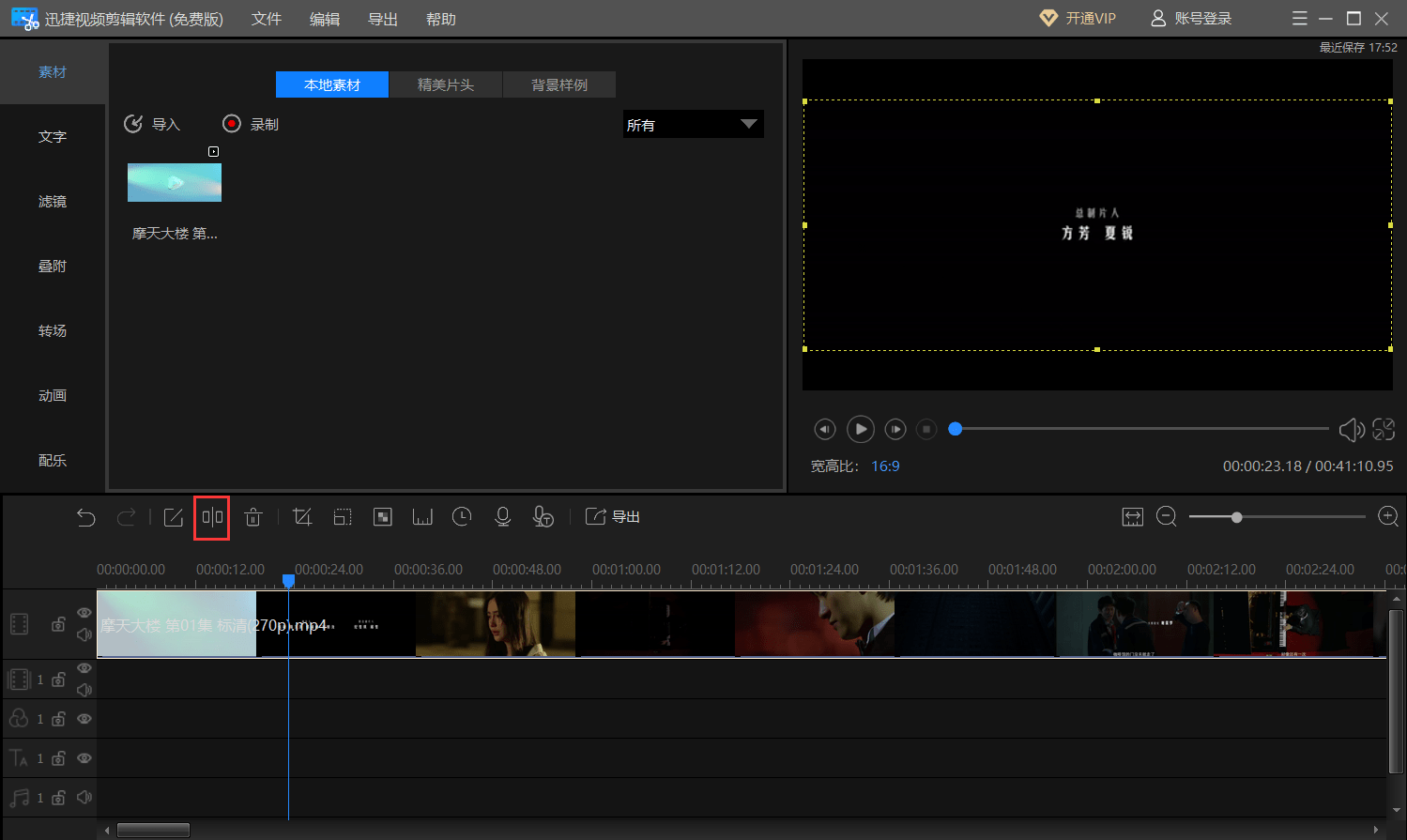
Task: Open the 转场 sidebar section
Action: pyautogui.click(x=53, y=331)
